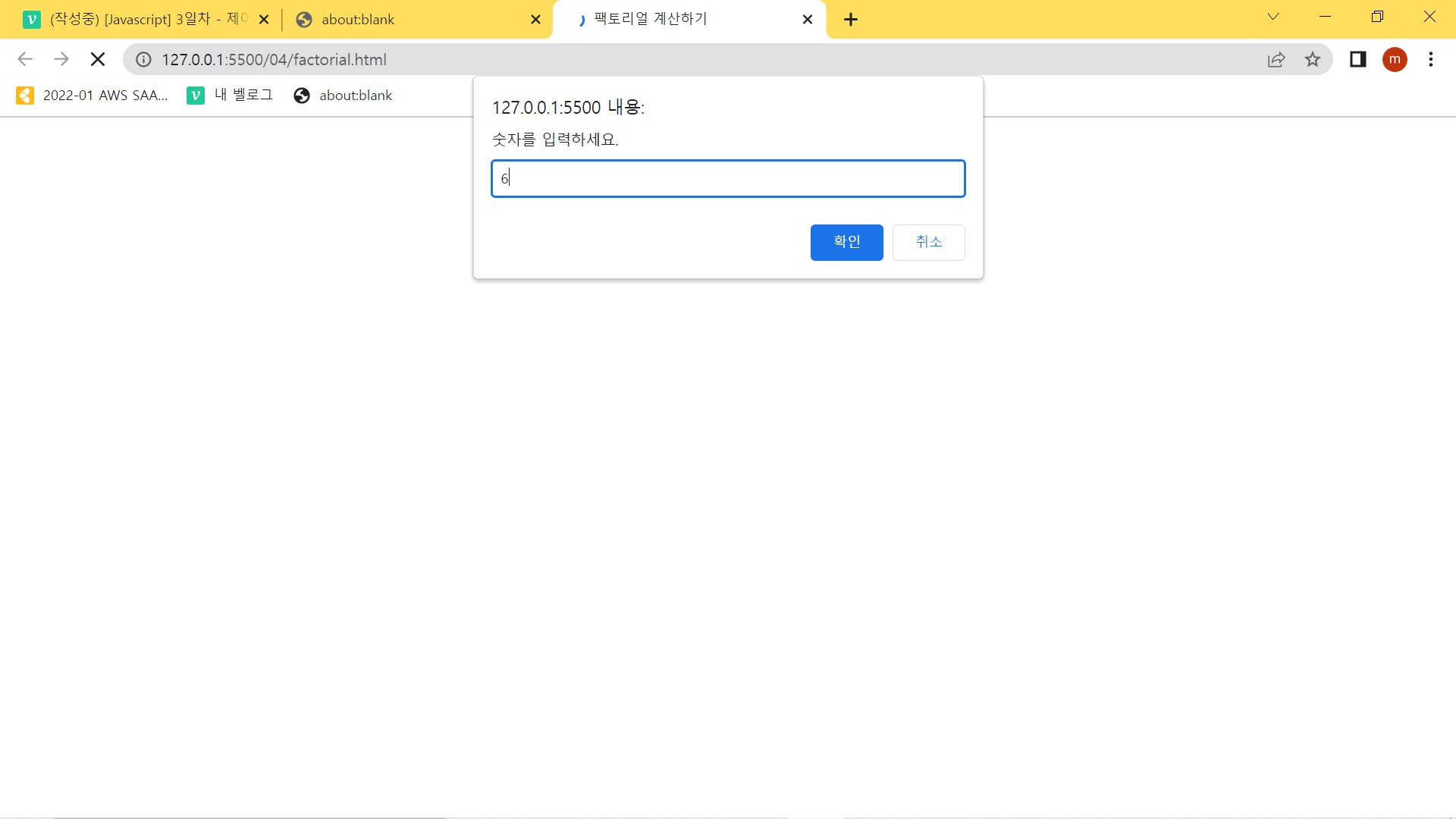Screen dimensions: 1456x819
Task: Click the number prompt input field
Action: (728, 179)
